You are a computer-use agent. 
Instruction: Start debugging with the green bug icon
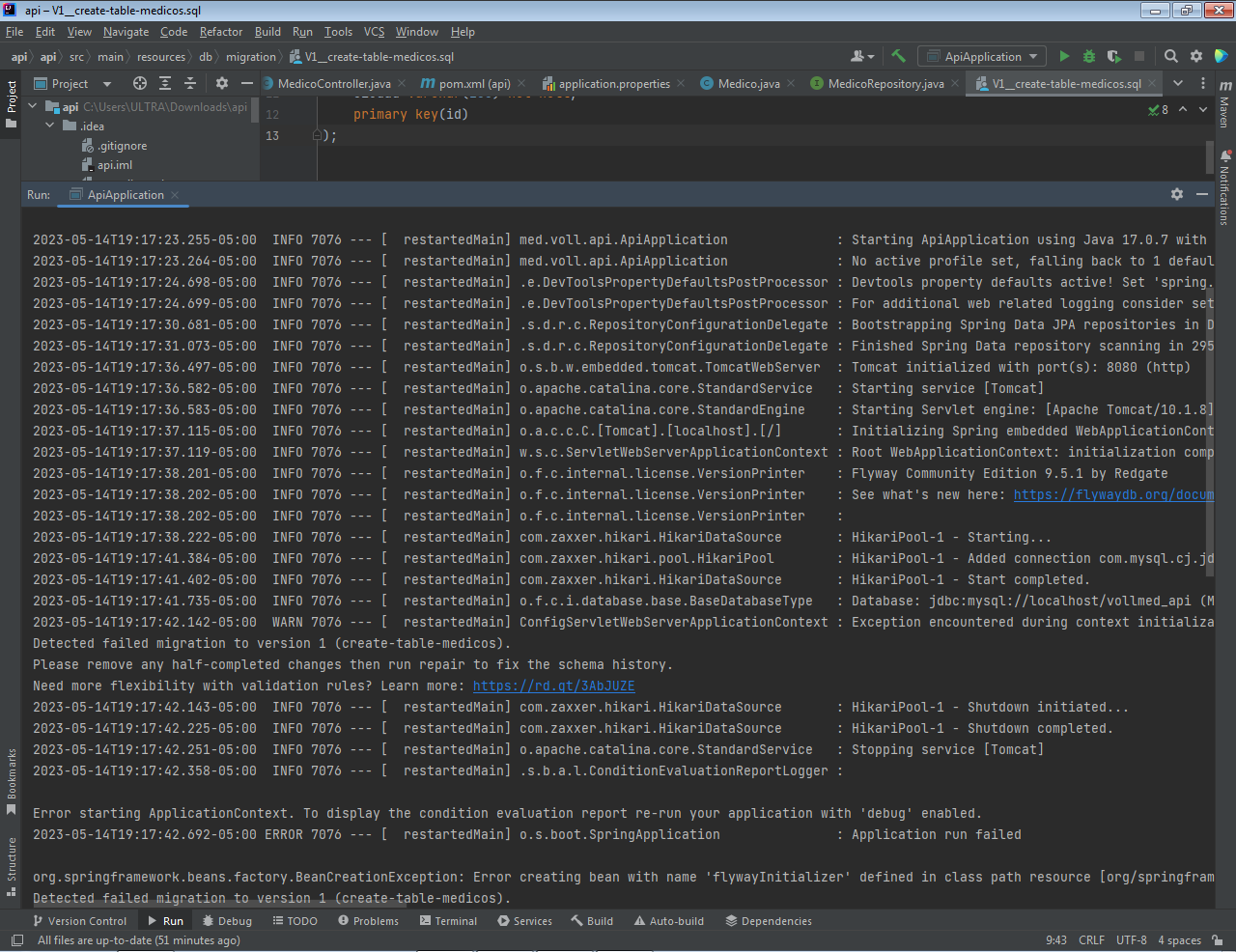pyautogui.click(x=1089, y=56)
